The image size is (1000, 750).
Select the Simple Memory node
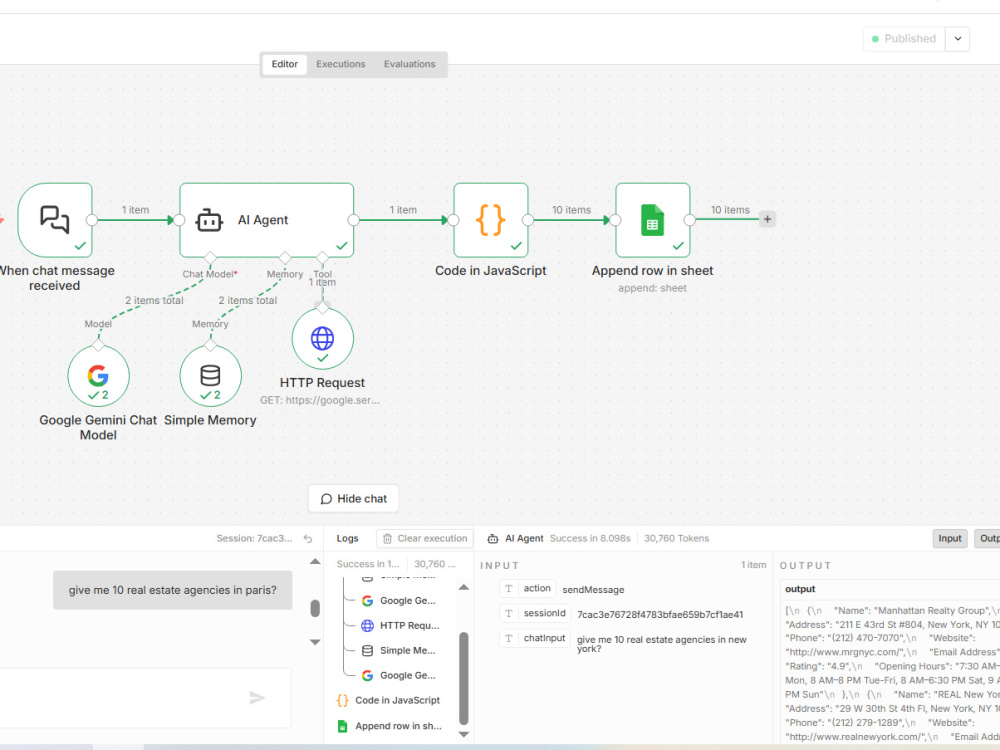[210, 376]
